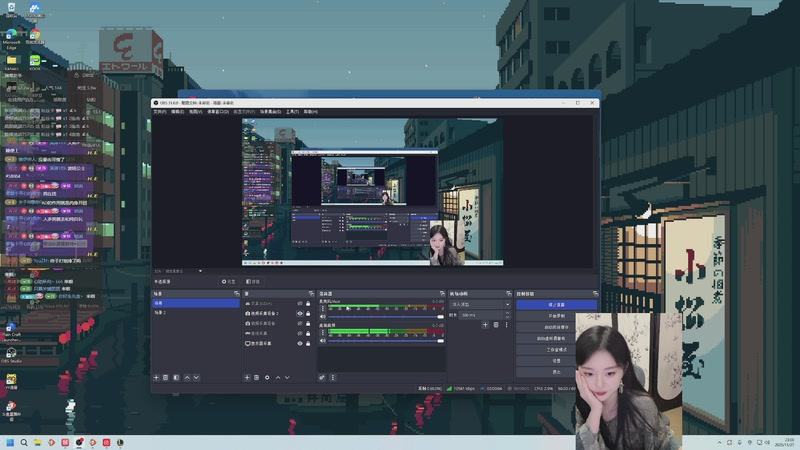Move the scene down with the arrow
The image size is (800, 450).
[x=196, y=378]
